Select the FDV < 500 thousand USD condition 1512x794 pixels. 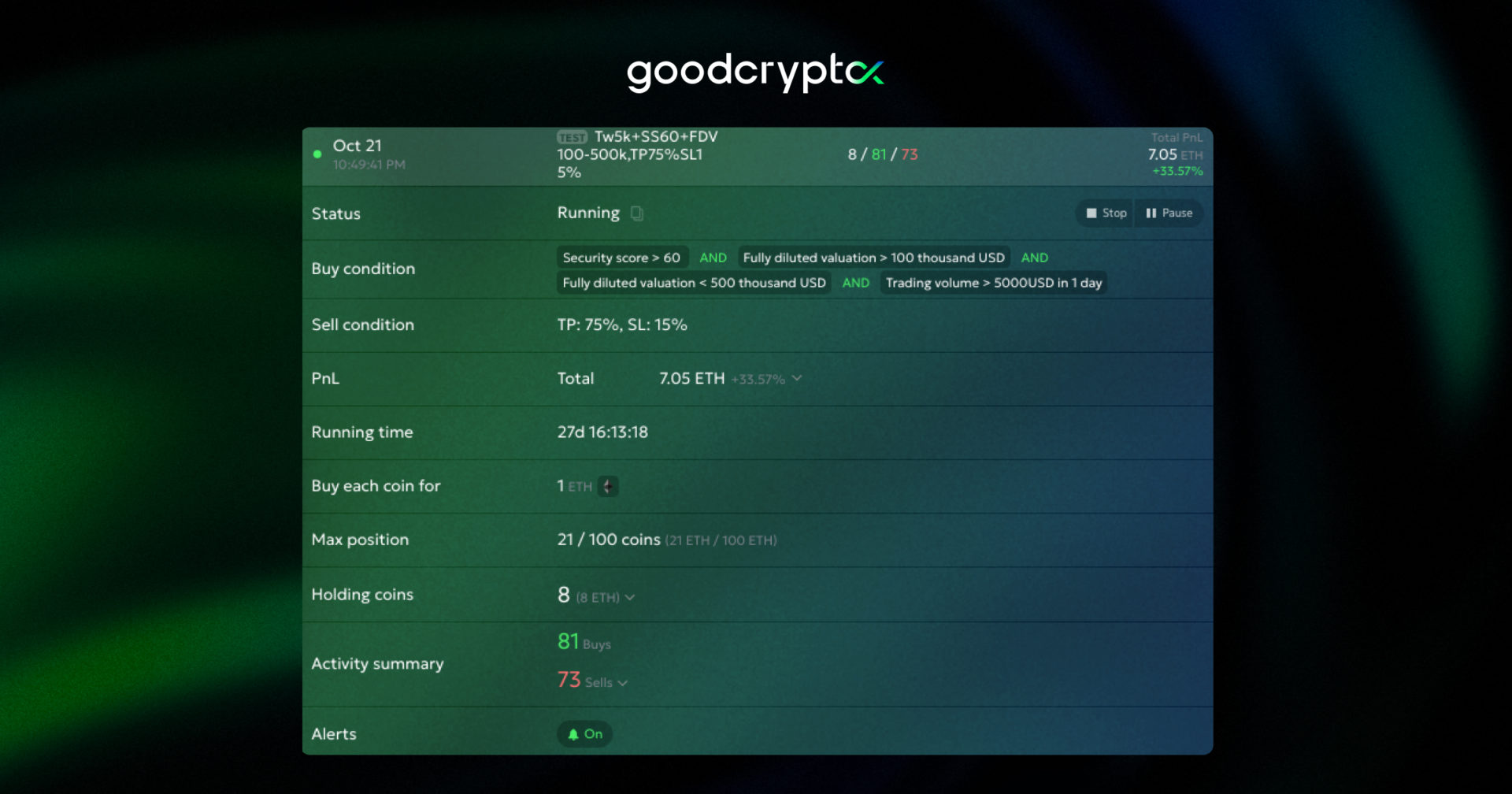[694, 283]
